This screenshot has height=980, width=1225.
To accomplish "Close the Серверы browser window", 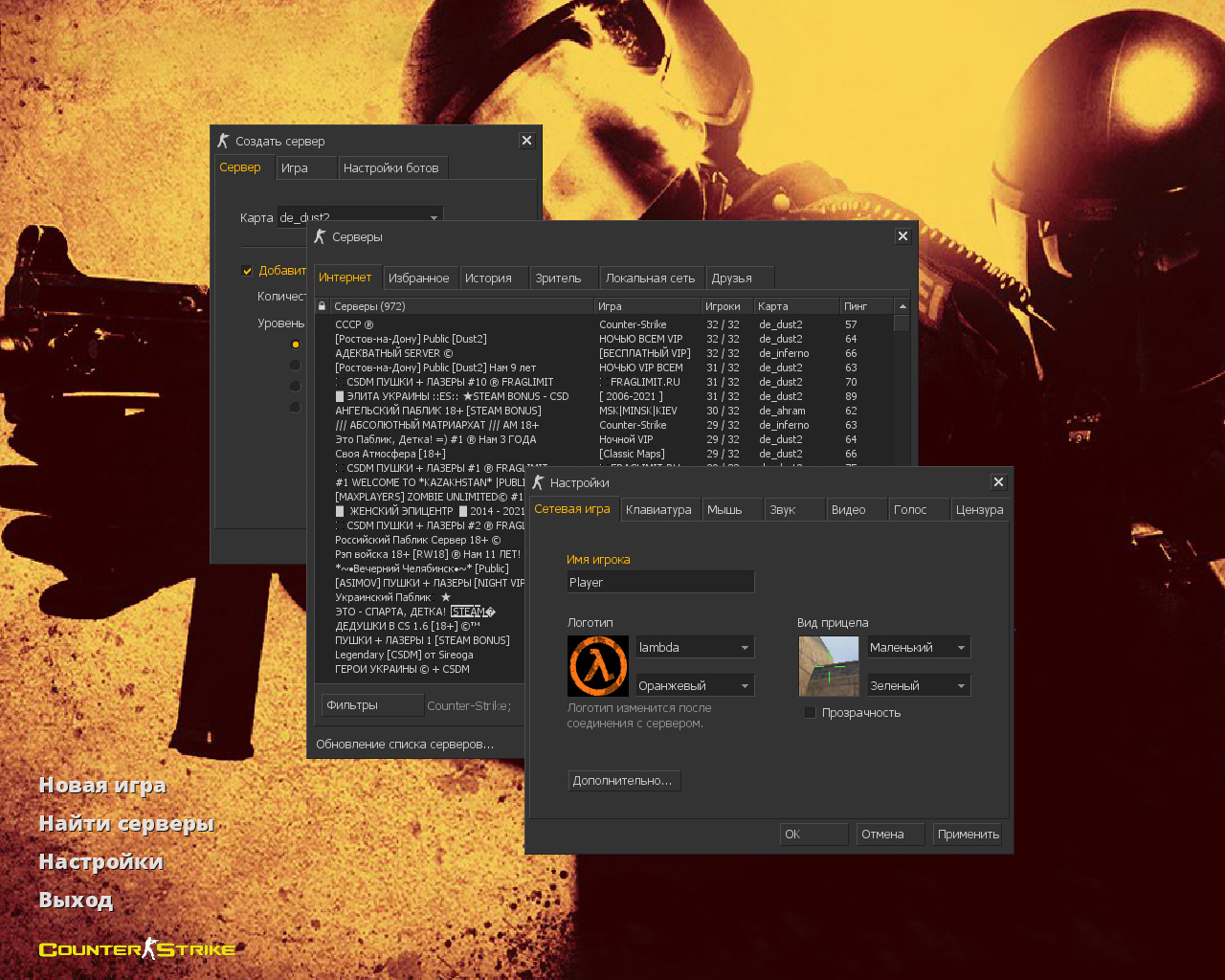I will (x=902, y=236).
